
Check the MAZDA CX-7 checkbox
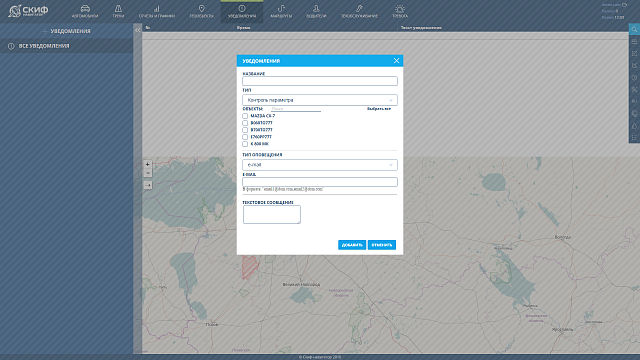[245, 116]
